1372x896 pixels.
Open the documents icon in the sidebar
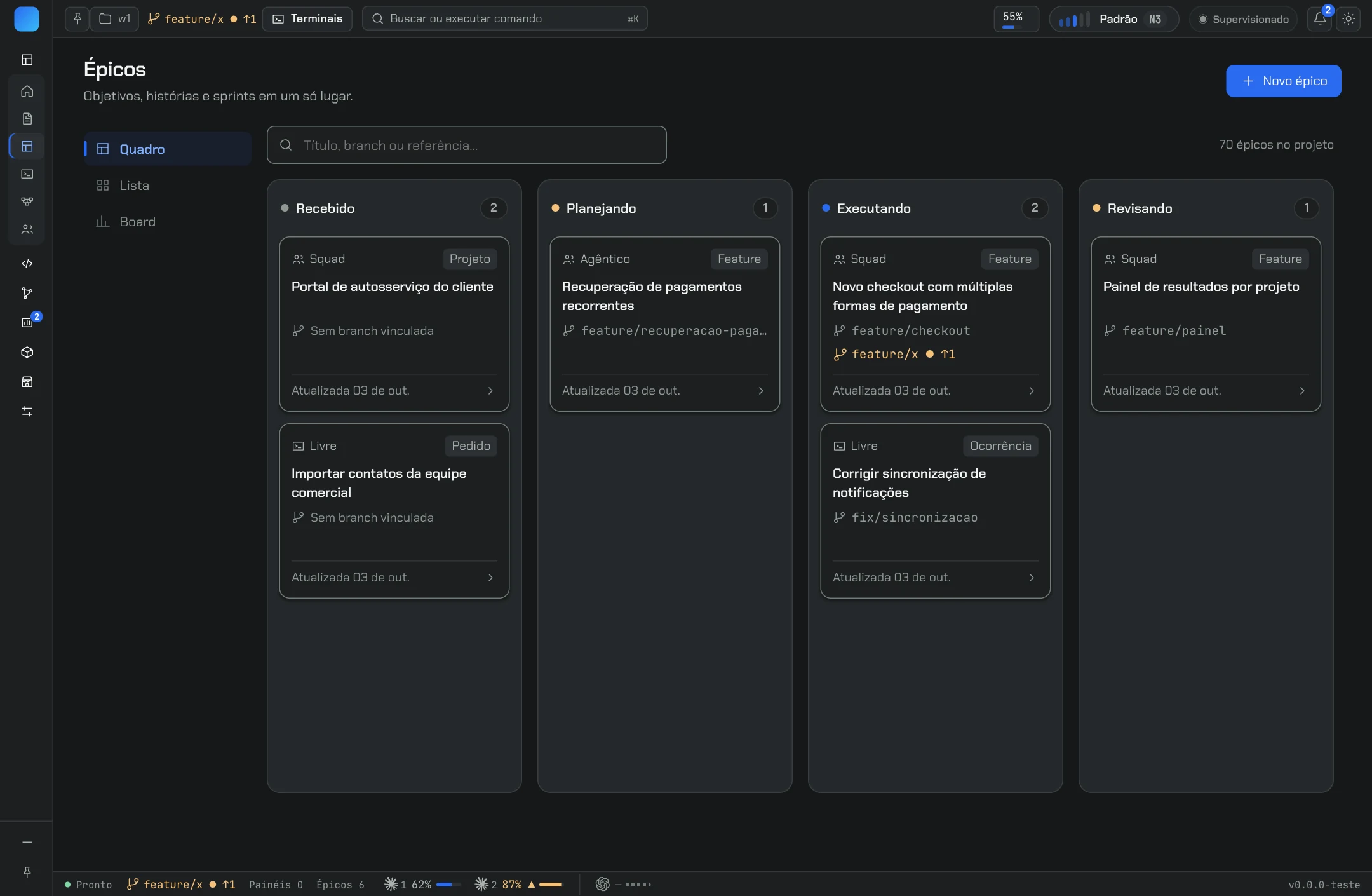point(27,119)
